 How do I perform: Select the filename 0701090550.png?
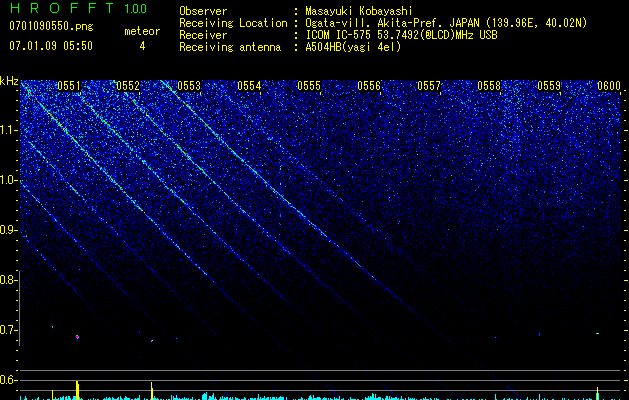pos(51,27)
